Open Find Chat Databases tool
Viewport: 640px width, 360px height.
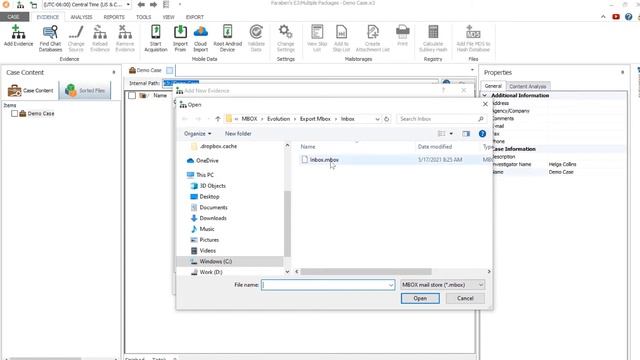51,38
